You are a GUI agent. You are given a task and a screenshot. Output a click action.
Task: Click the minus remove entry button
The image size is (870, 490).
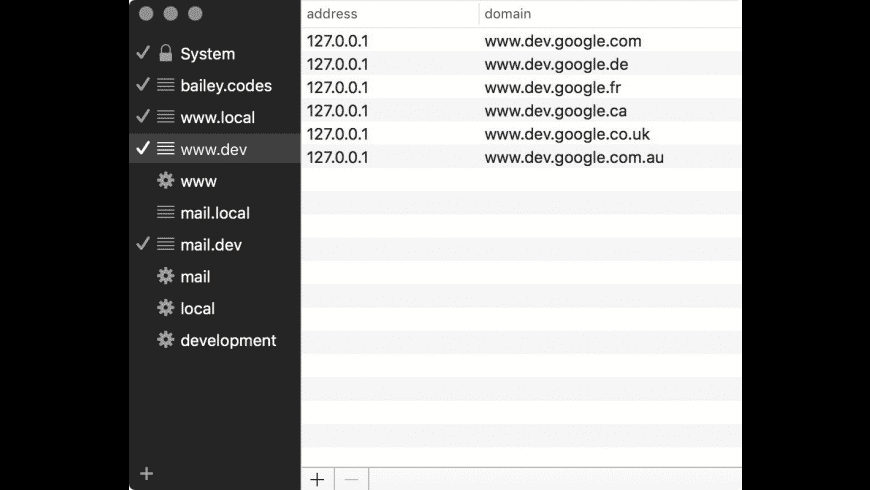(351, 479)
